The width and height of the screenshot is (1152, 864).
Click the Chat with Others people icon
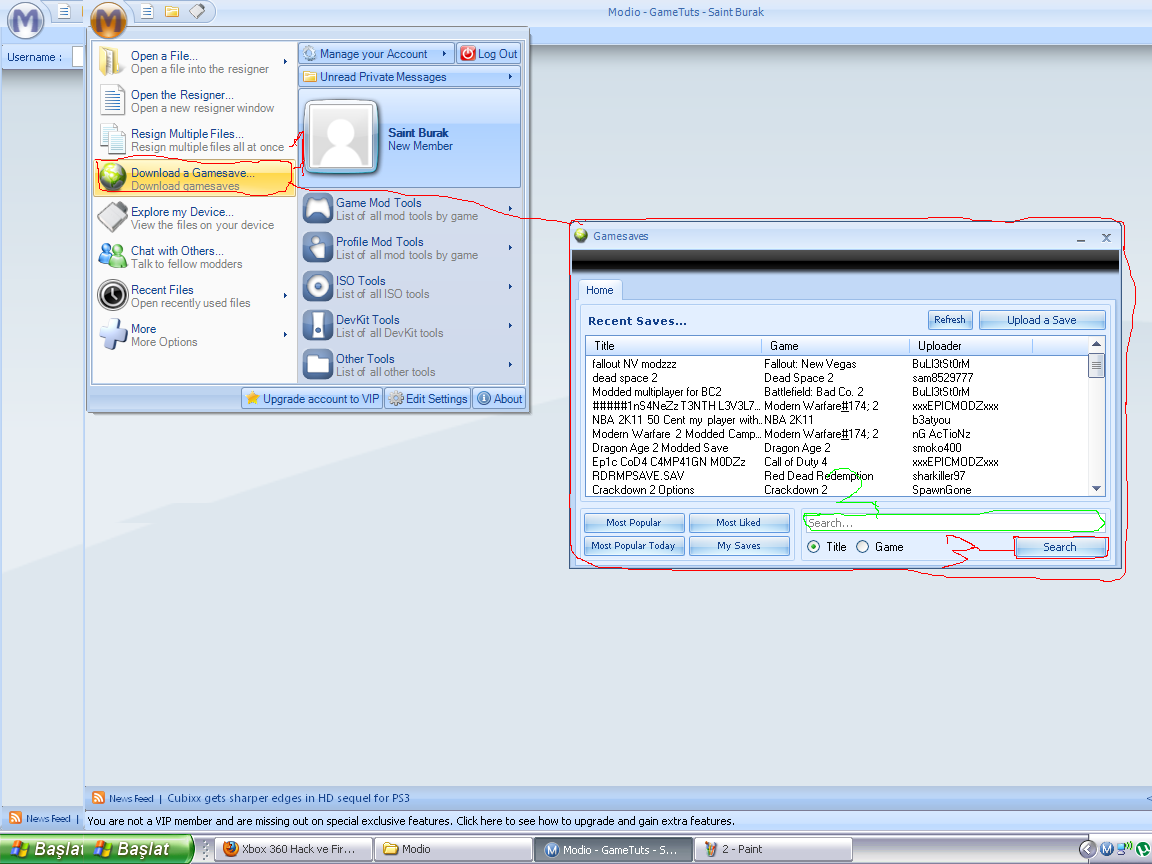(x=112, y=256)
